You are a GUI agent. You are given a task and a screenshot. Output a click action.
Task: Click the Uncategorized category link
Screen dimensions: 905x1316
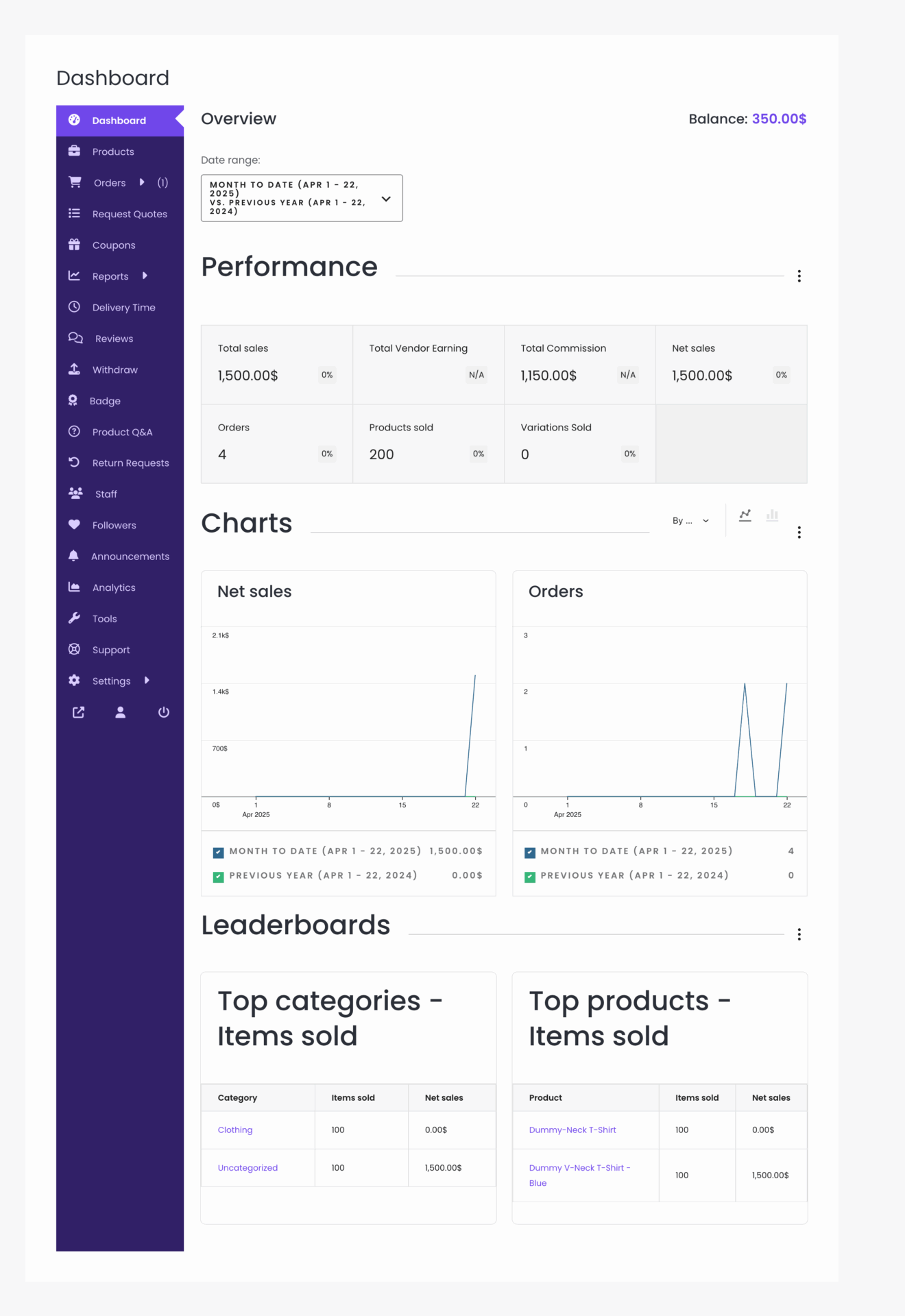[248, 1167]
